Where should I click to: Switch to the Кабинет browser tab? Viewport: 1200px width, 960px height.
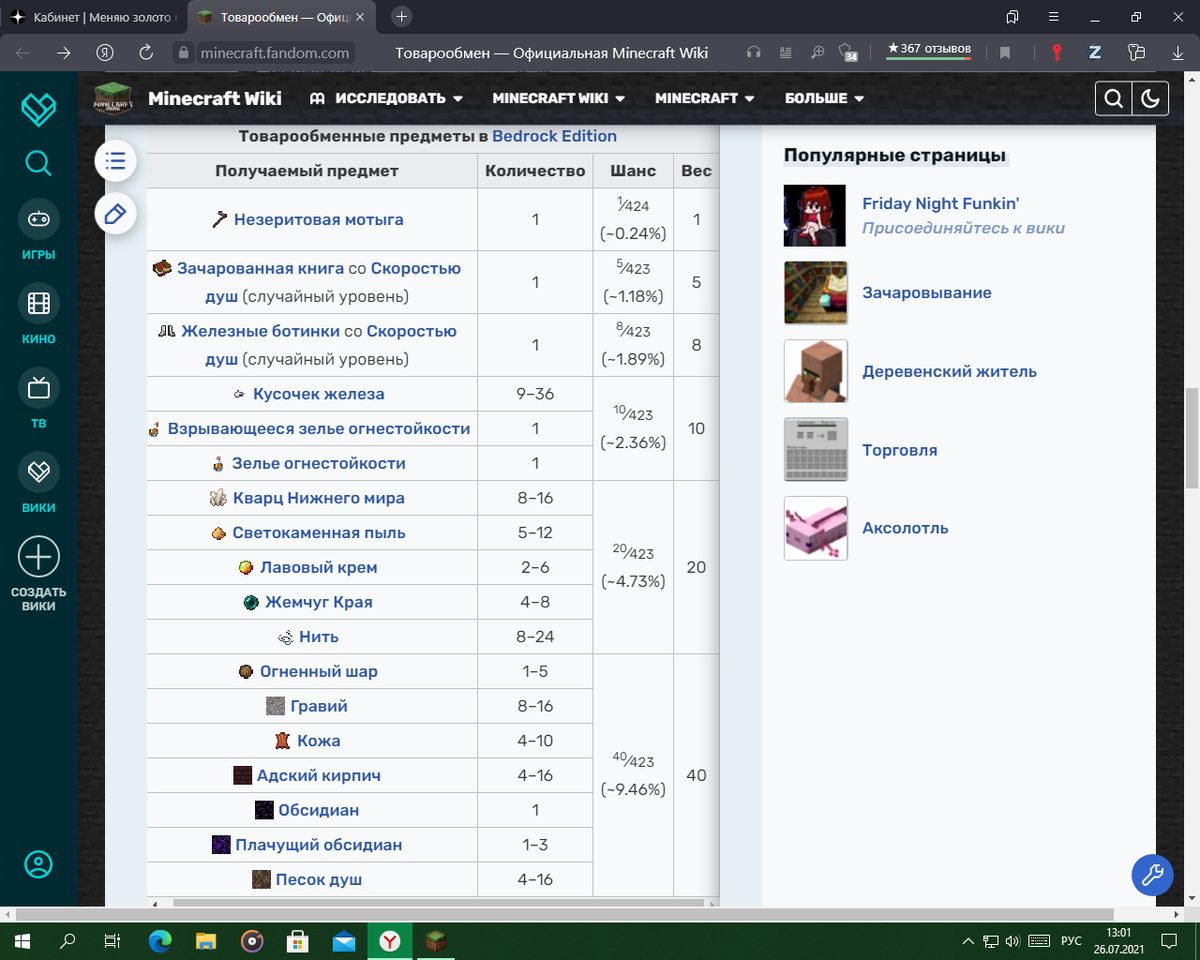click(95, 17)
